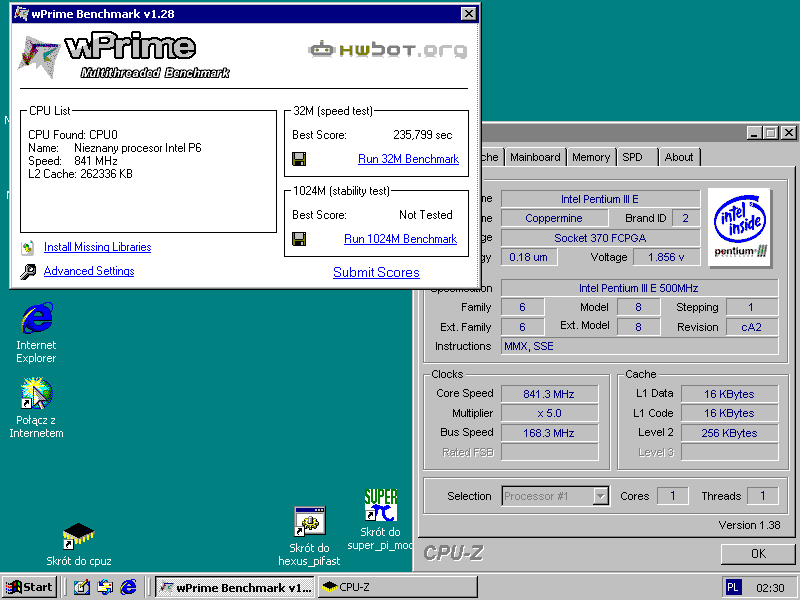
Task: Click the Nieznany procesor Intel P6 text
Action: [138, 148]
